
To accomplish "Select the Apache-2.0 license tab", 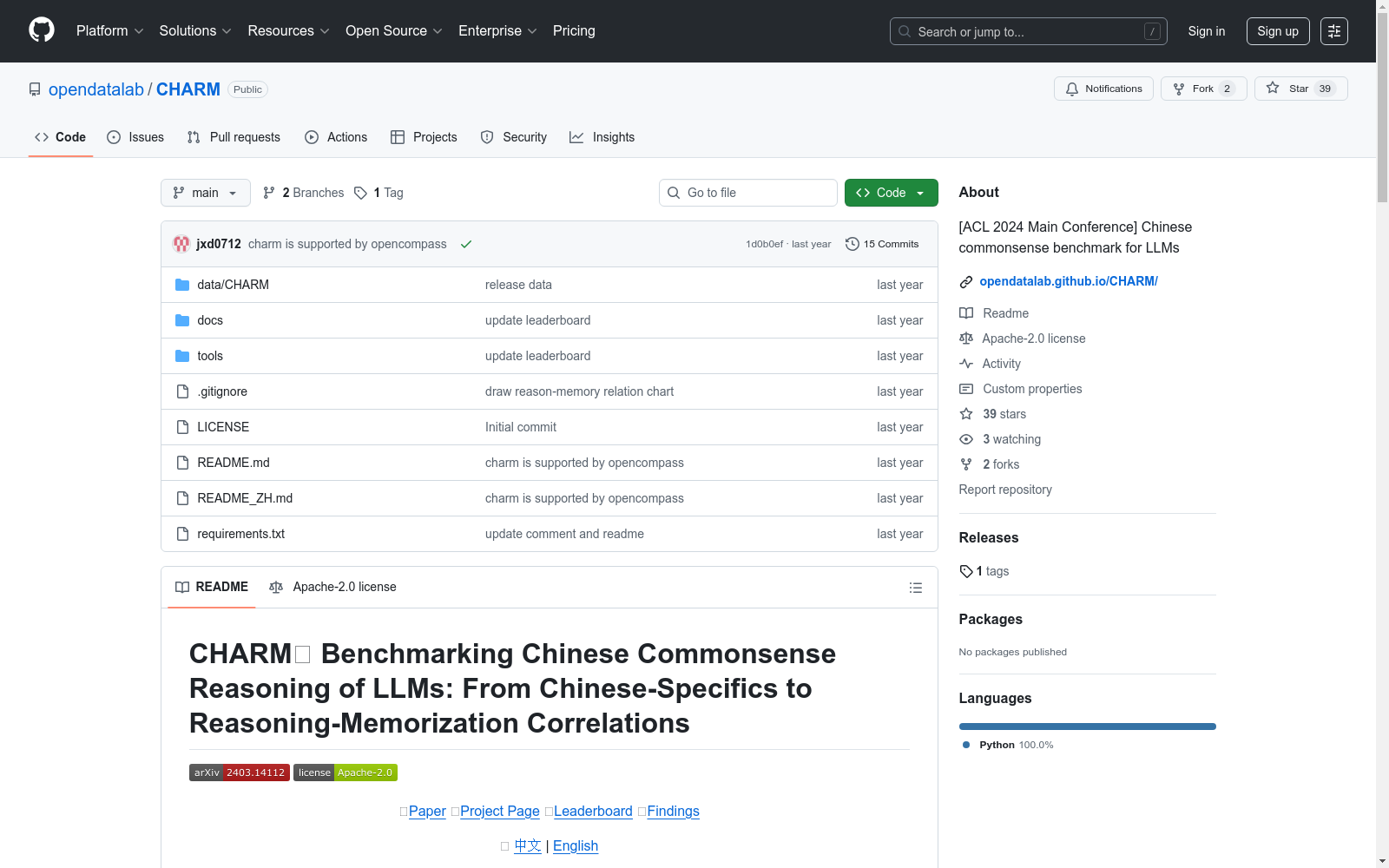I will [x=332, y=587].
